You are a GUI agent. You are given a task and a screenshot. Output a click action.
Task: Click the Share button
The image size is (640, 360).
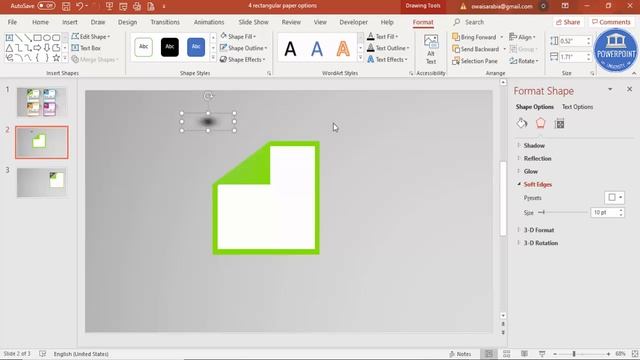pyautogui.click(x=568, y=22)
